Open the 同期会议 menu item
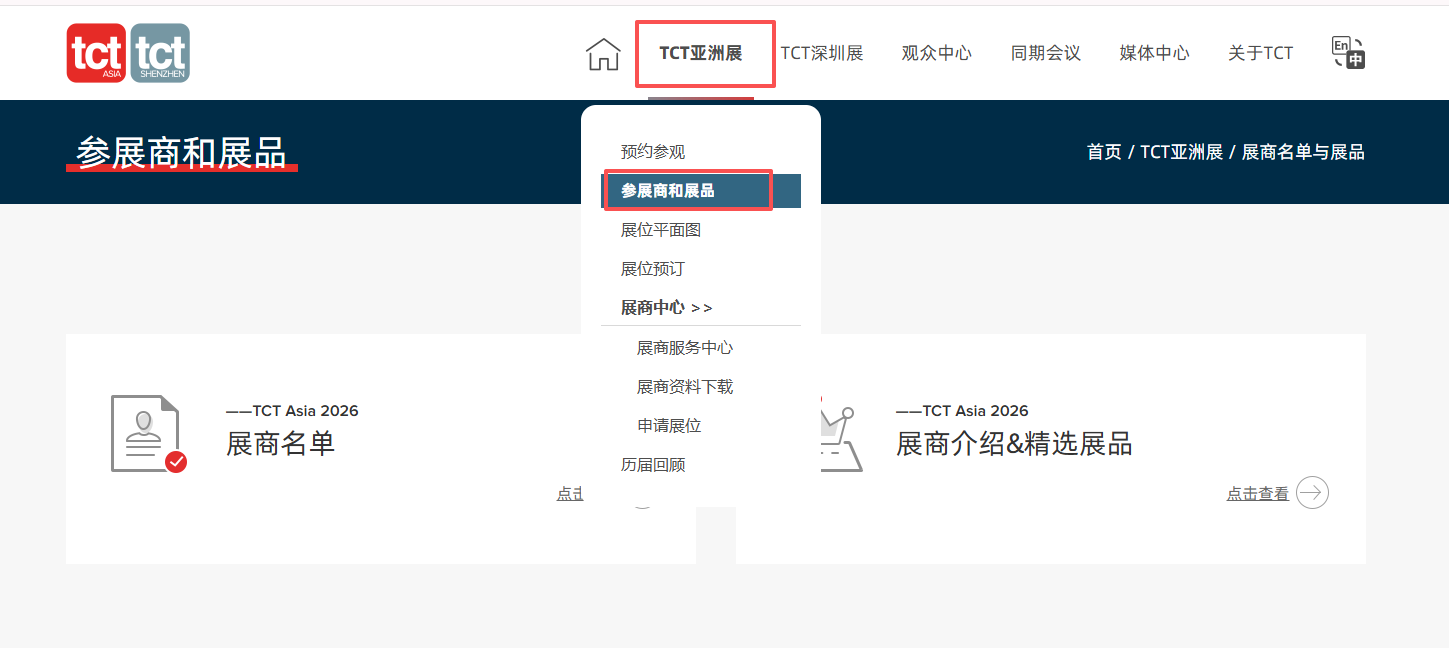 click(1045, 54)
